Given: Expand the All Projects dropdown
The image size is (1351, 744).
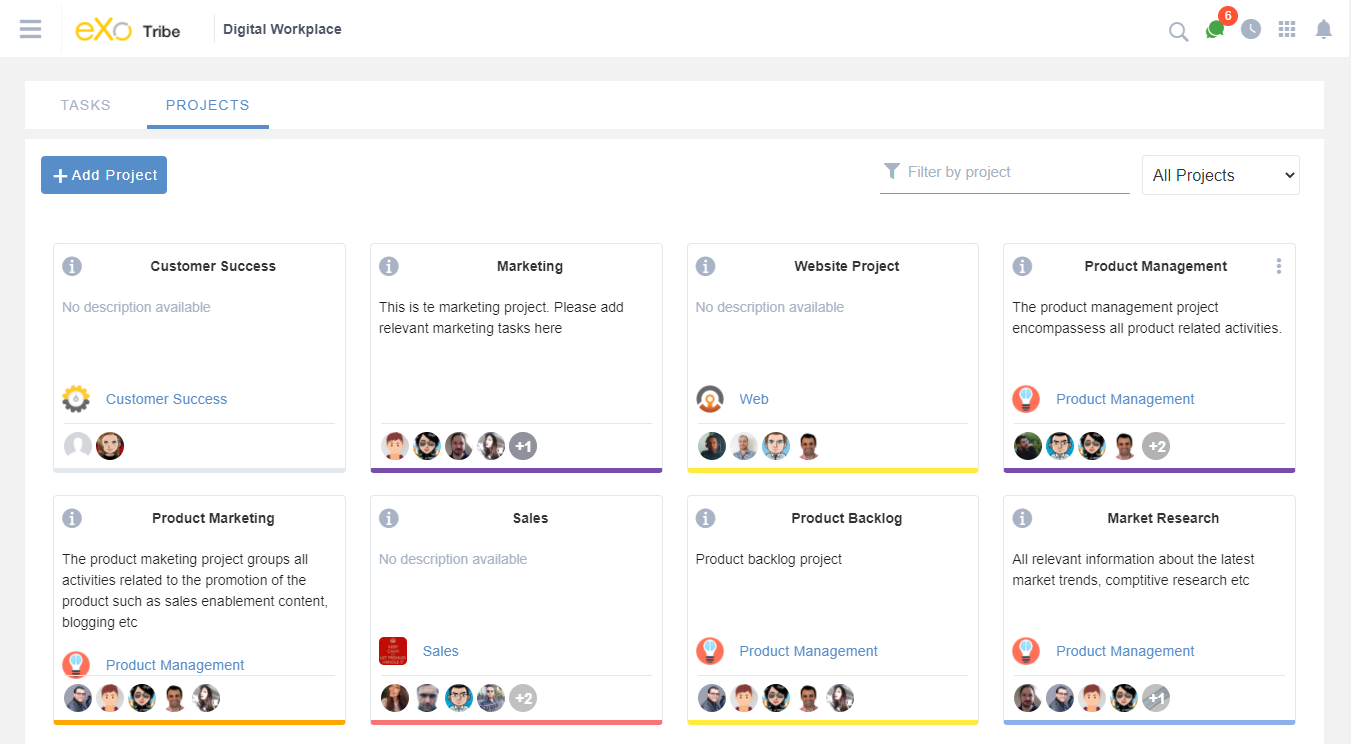Looking at the screenshot, I should point(1220,175).
